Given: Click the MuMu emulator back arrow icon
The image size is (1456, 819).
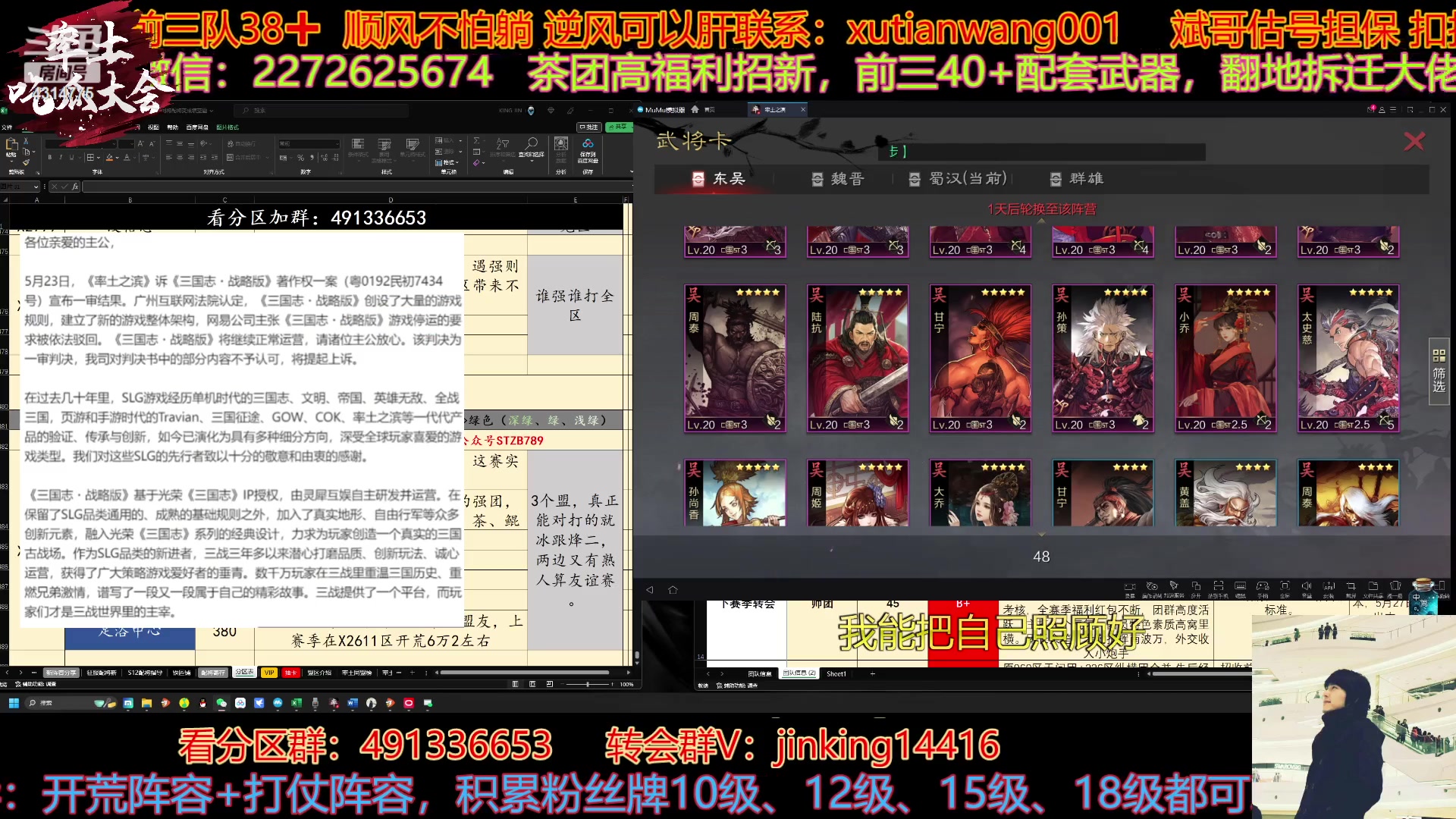Looking at the screenshot, I should tap(649, 589).
